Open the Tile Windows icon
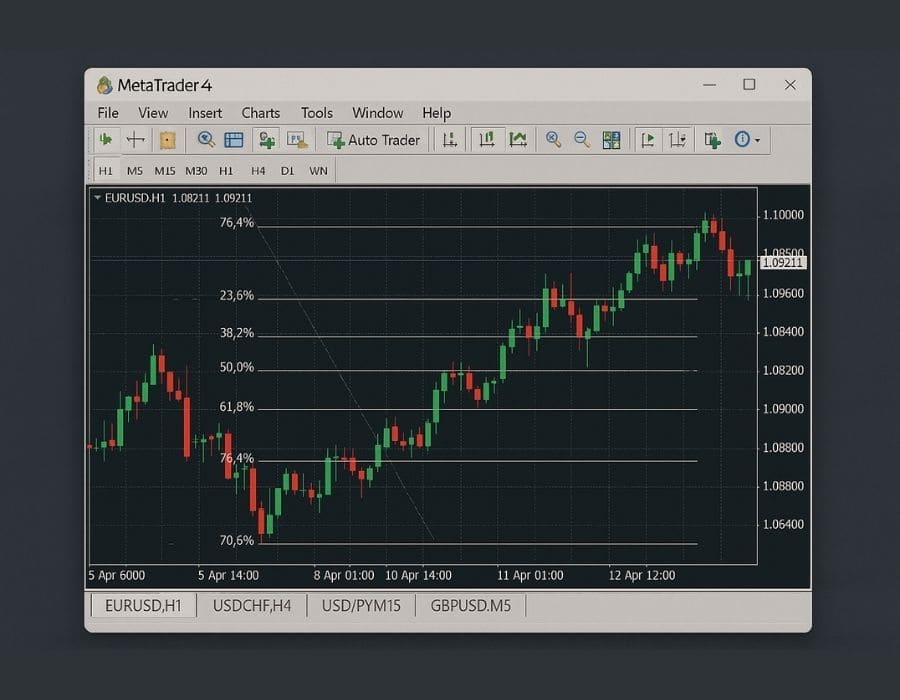 tap(612, 139)
